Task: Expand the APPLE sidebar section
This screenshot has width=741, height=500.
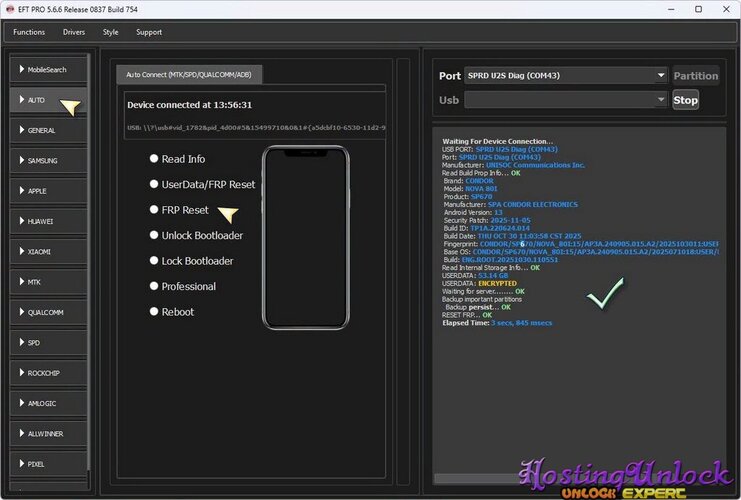Action: (48, 191)
